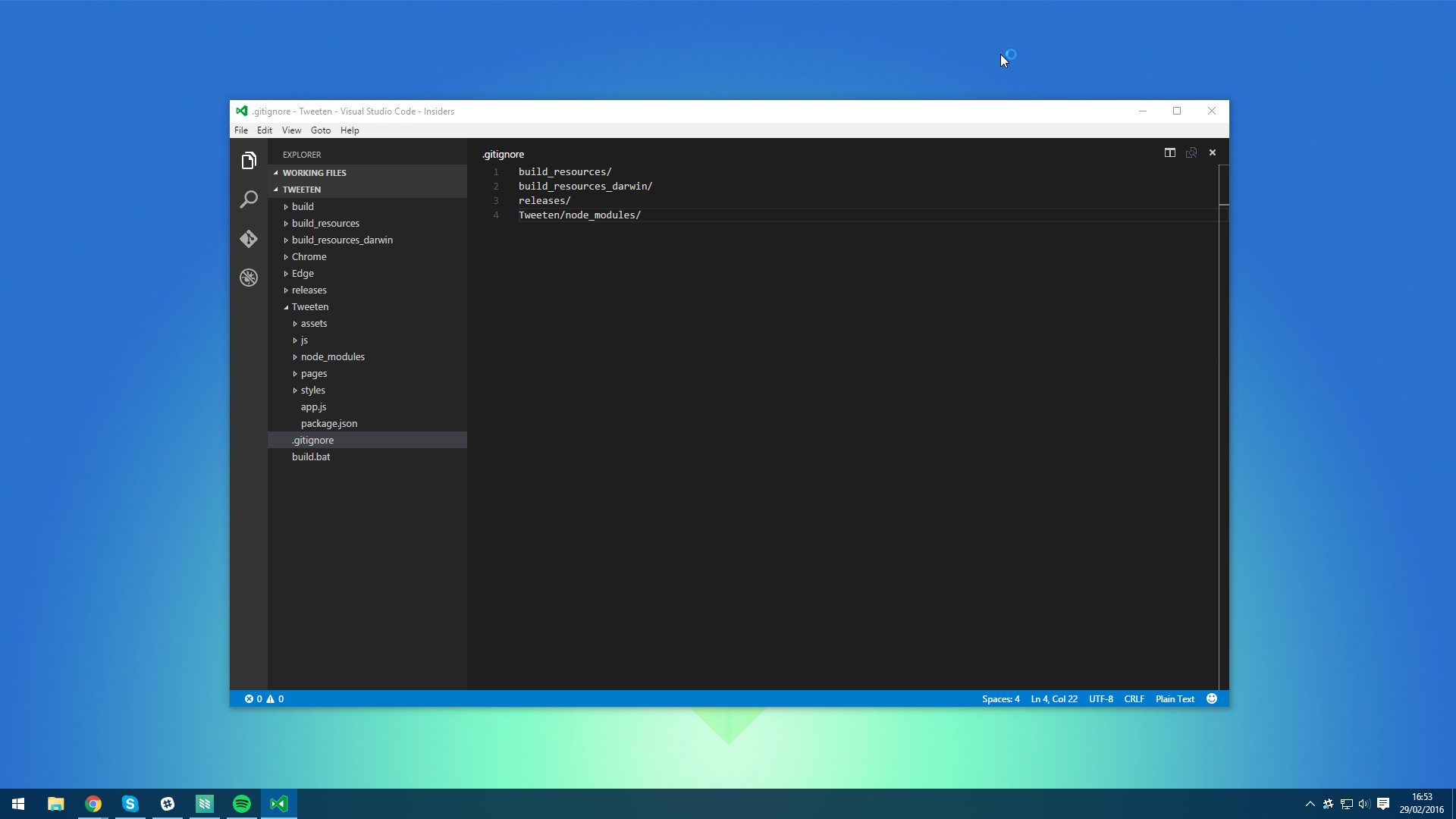Image resolution: width=1456 pixels, height=819 pixels.
Task: Open Skype from the taskbar
Action: (130, 804)
